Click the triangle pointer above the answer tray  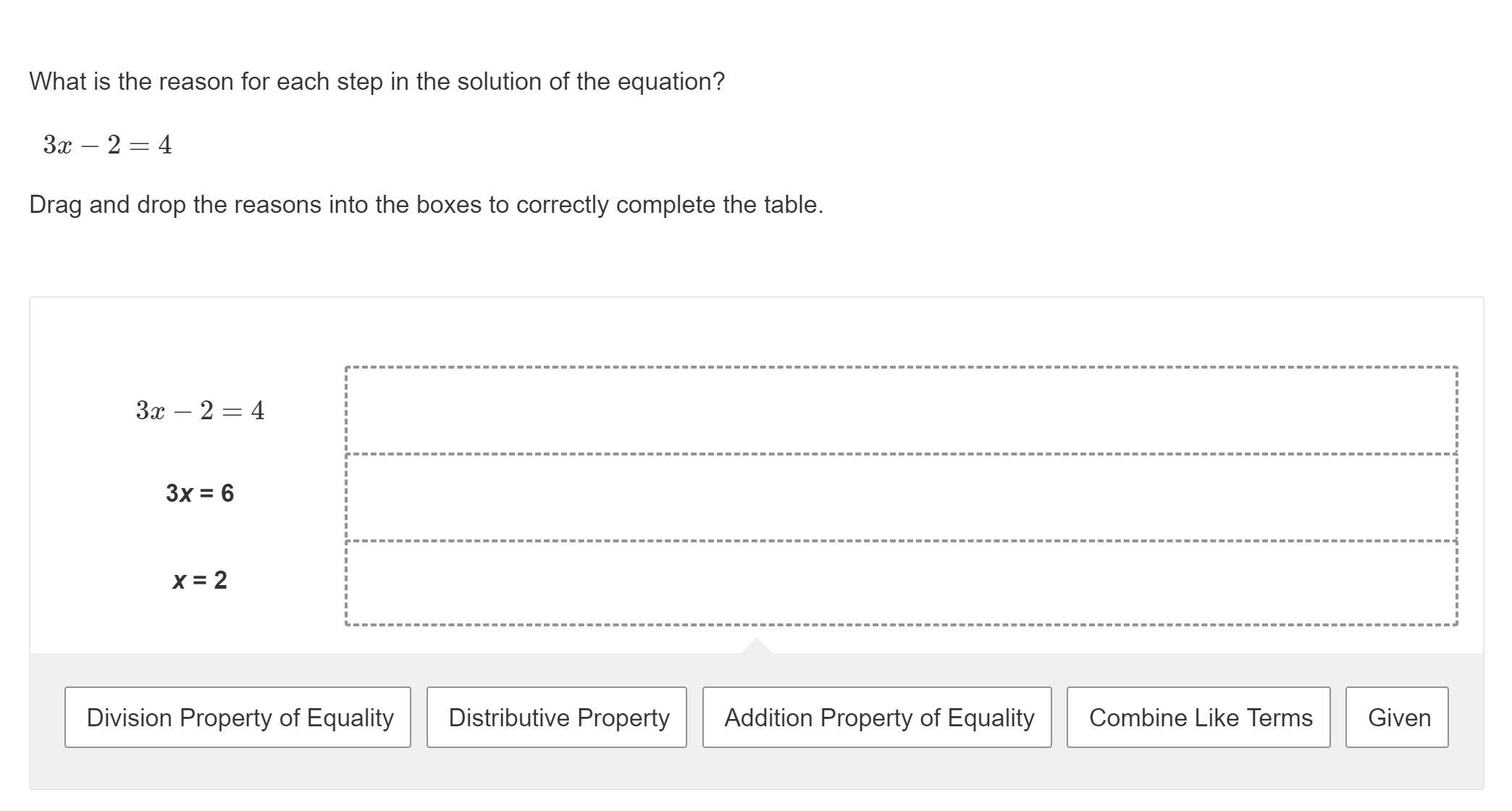[x=756, y=646]
